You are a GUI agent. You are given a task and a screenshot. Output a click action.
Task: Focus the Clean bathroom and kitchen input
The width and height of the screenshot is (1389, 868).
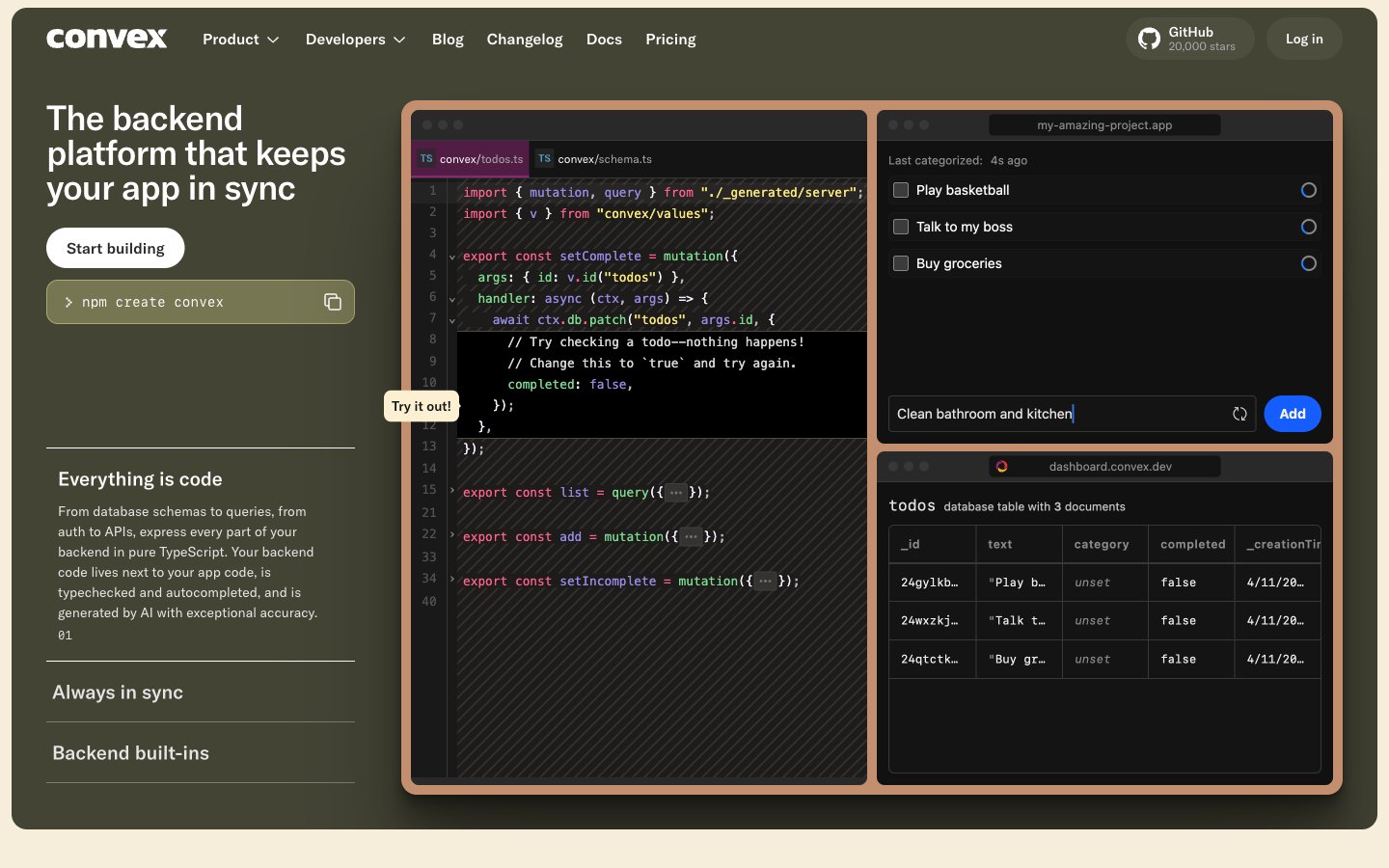pos(1072,414)
